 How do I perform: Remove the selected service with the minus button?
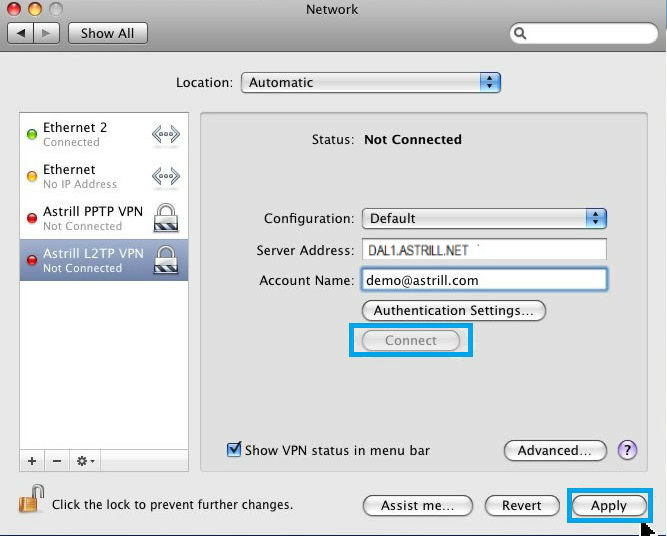(57, 461)
